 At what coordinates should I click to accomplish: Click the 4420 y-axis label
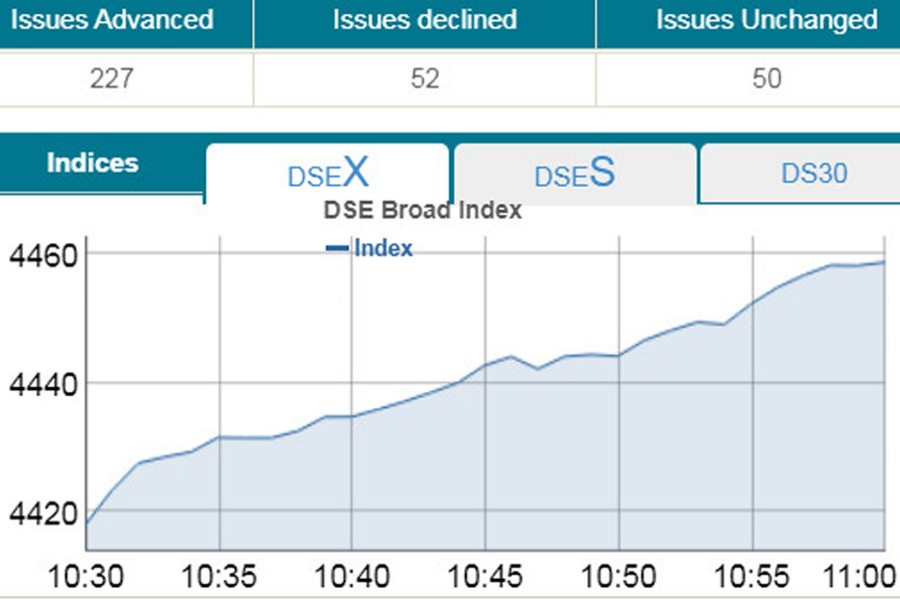(42, 514)
